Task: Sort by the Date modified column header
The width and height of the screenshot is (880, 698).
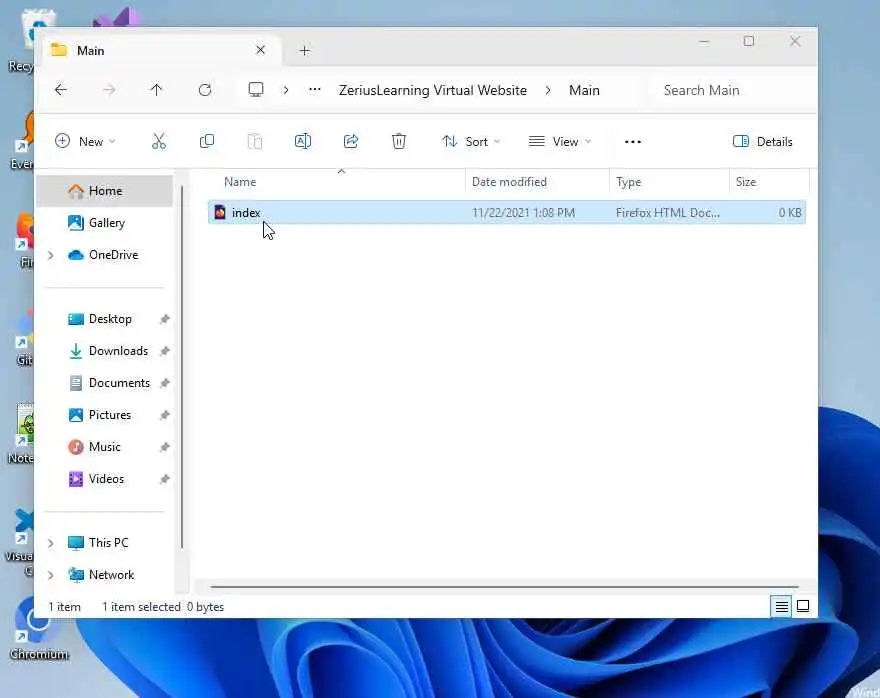Action: pyautogui.click(x=537, y=182)
